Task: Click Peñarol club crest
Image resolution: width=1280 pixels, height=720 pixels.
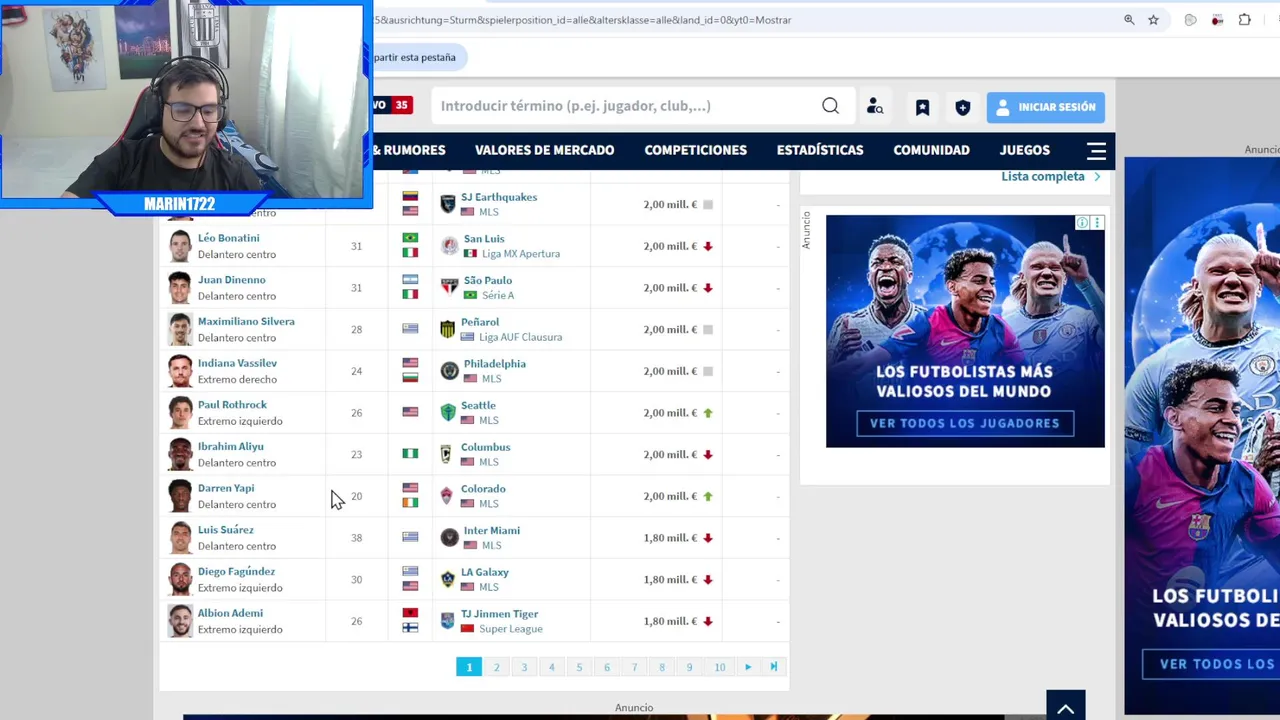Action: (448, 329)
